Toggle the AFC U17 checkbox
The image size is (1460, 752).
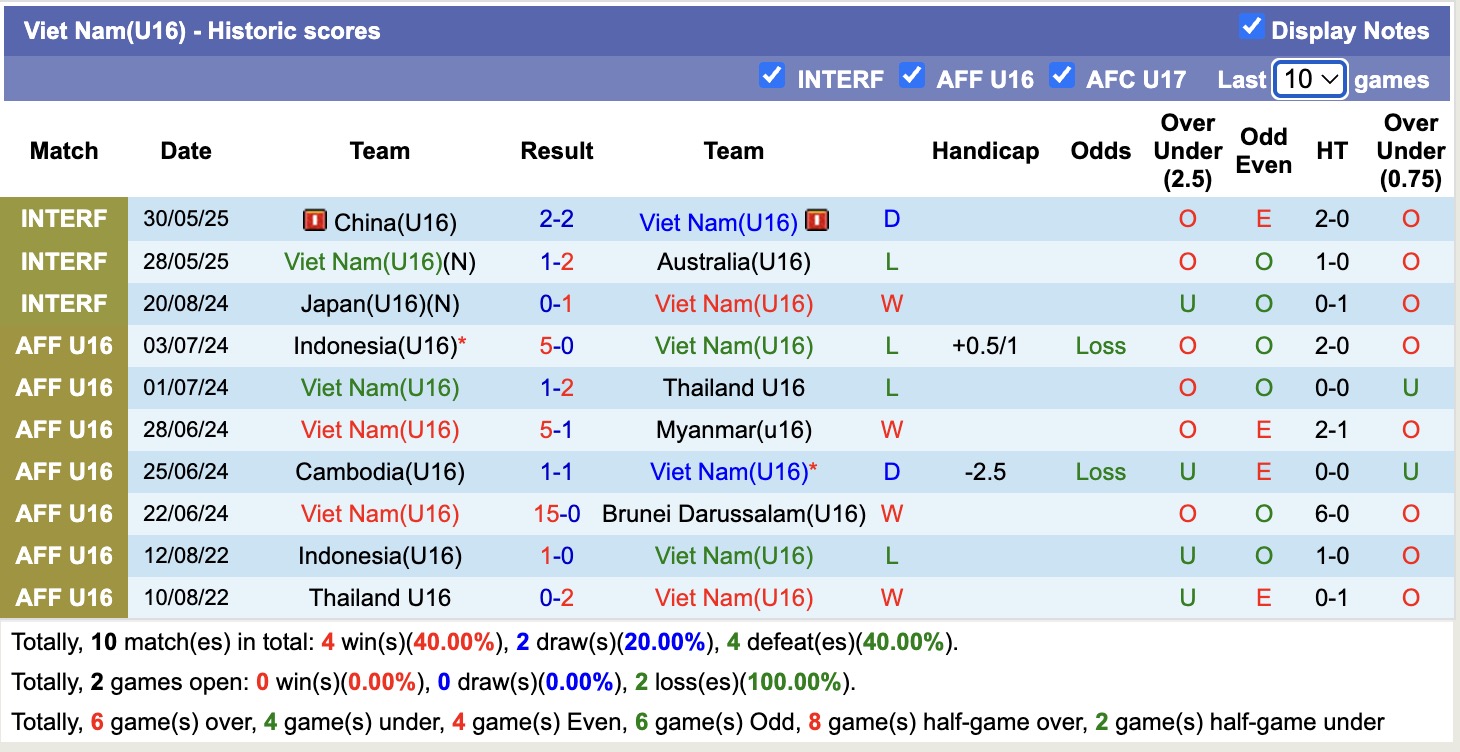(1061, 76)
